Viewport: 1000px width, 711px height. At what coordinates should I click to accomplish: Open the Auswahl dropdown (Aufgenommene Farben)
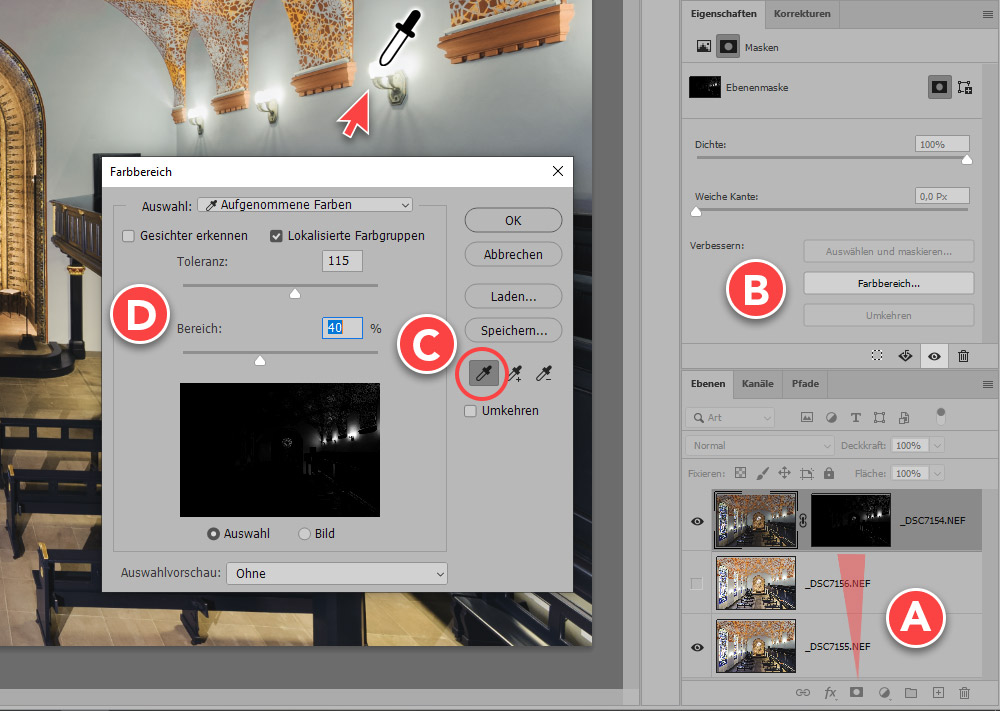(305, 205)
